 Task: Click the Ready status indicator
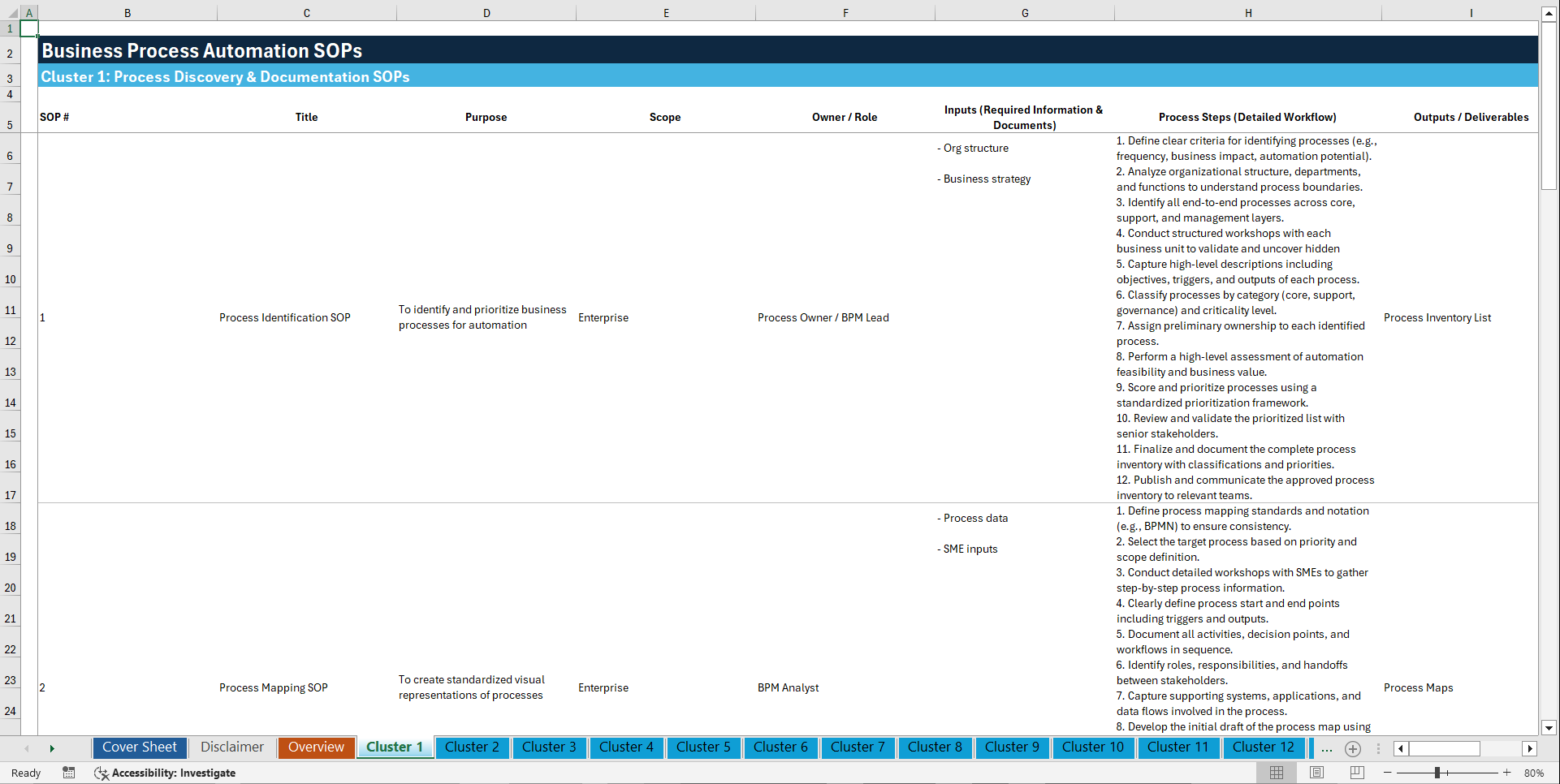pos(26,773)
